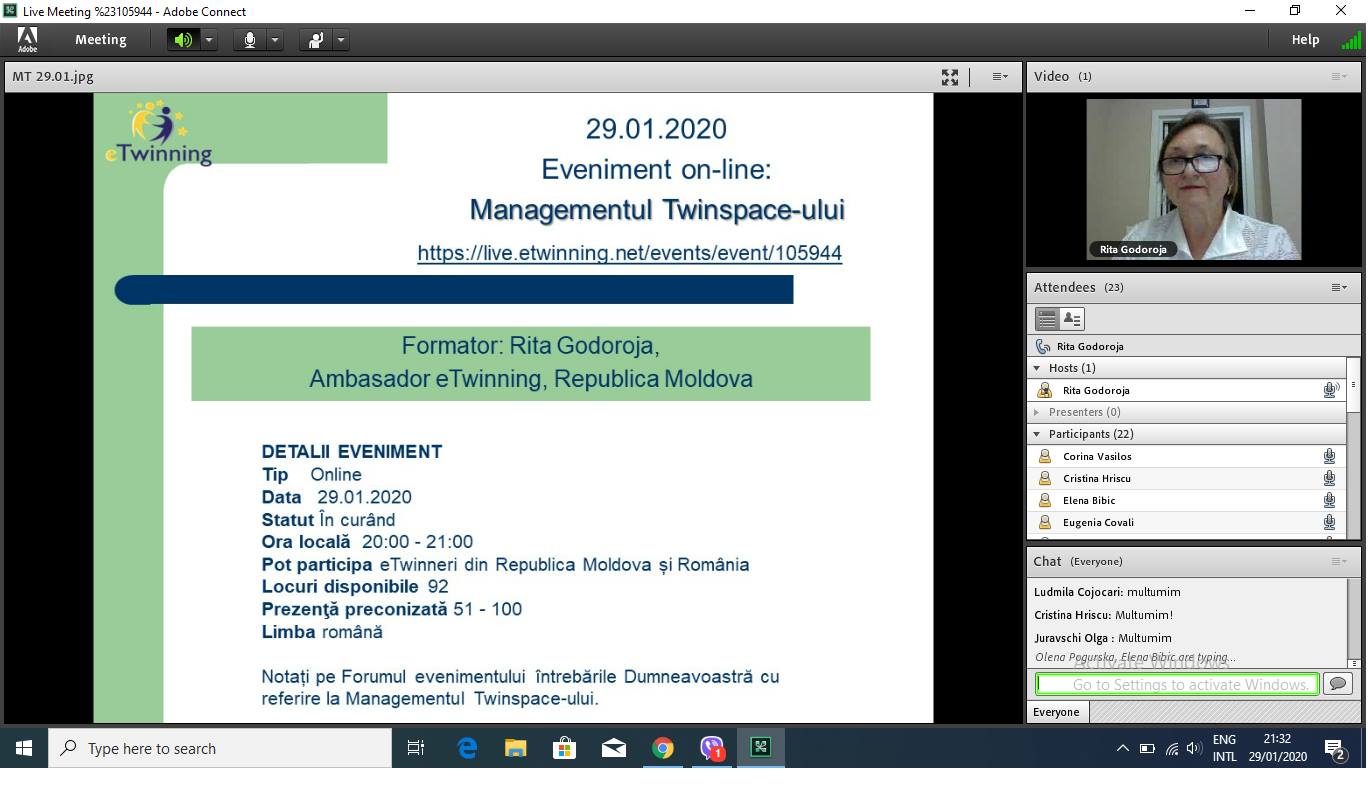The width and height of the screenshot is (1368, 790).
Task: Open Viber from the taskbar
Action: coord(712,748)
